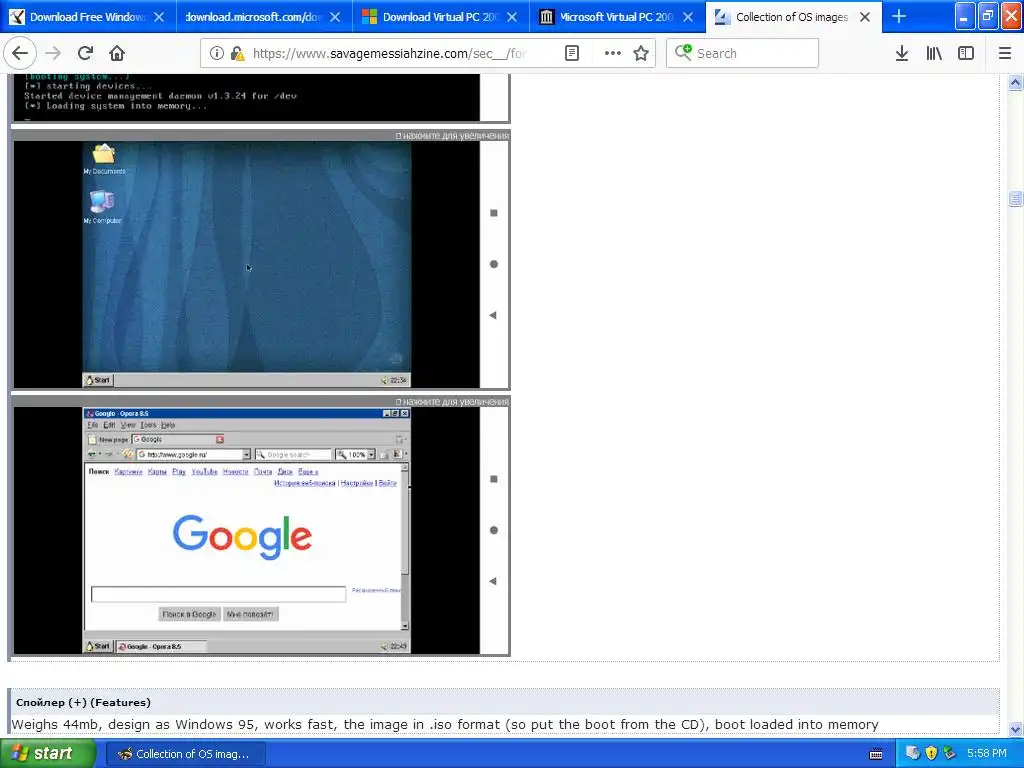
Task: Open the Firefox hamburger menu
Action: pyautogui.click(x=1005, y=54)
